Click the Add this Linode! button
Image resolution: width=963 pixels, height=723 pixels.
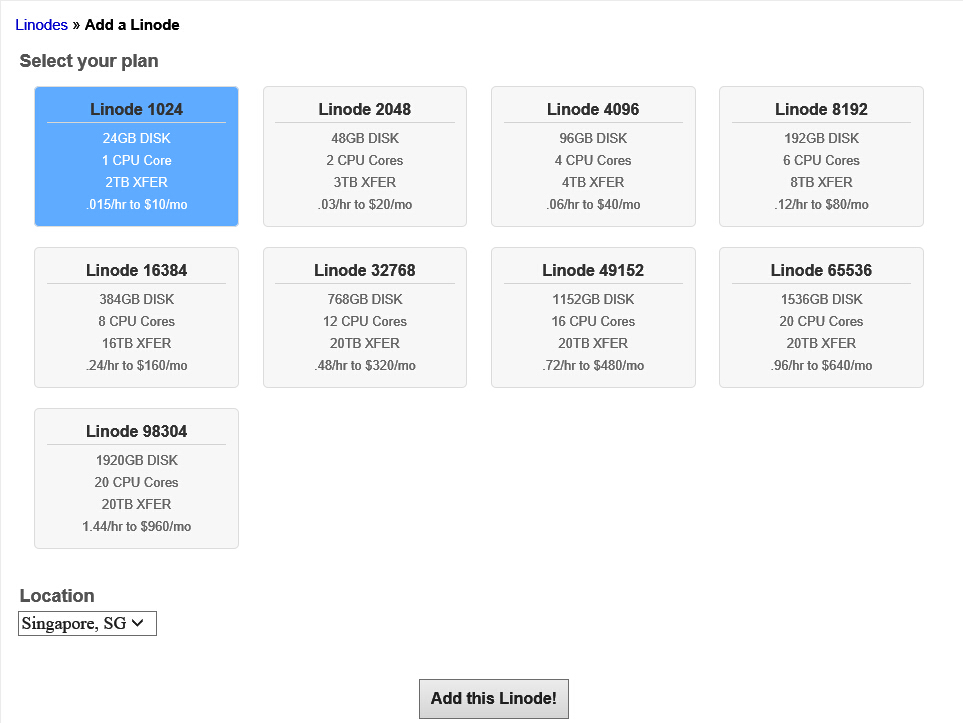click(494, 698)
